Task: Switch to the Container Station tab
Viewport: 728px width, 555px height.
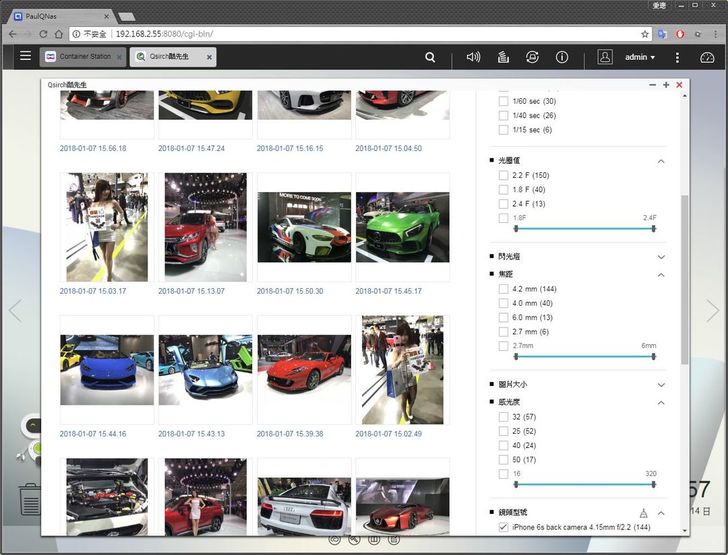Action: (x=81, y=57)
